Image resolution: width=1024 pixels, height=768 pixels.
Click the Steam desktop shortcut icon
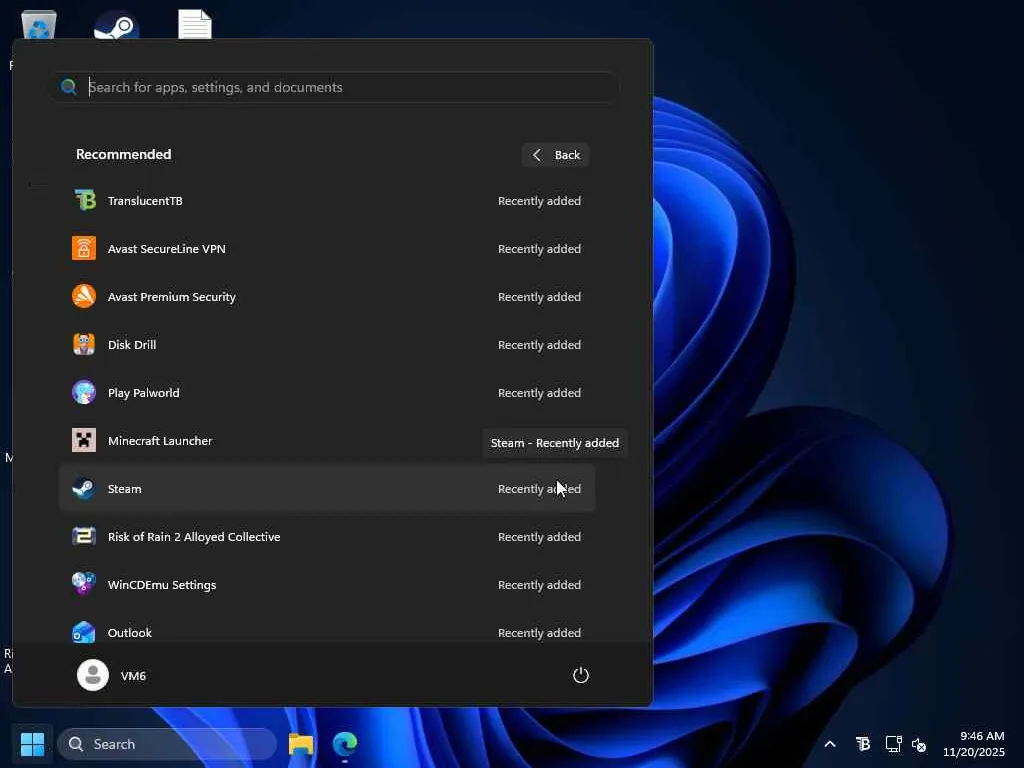pos(116,26)
